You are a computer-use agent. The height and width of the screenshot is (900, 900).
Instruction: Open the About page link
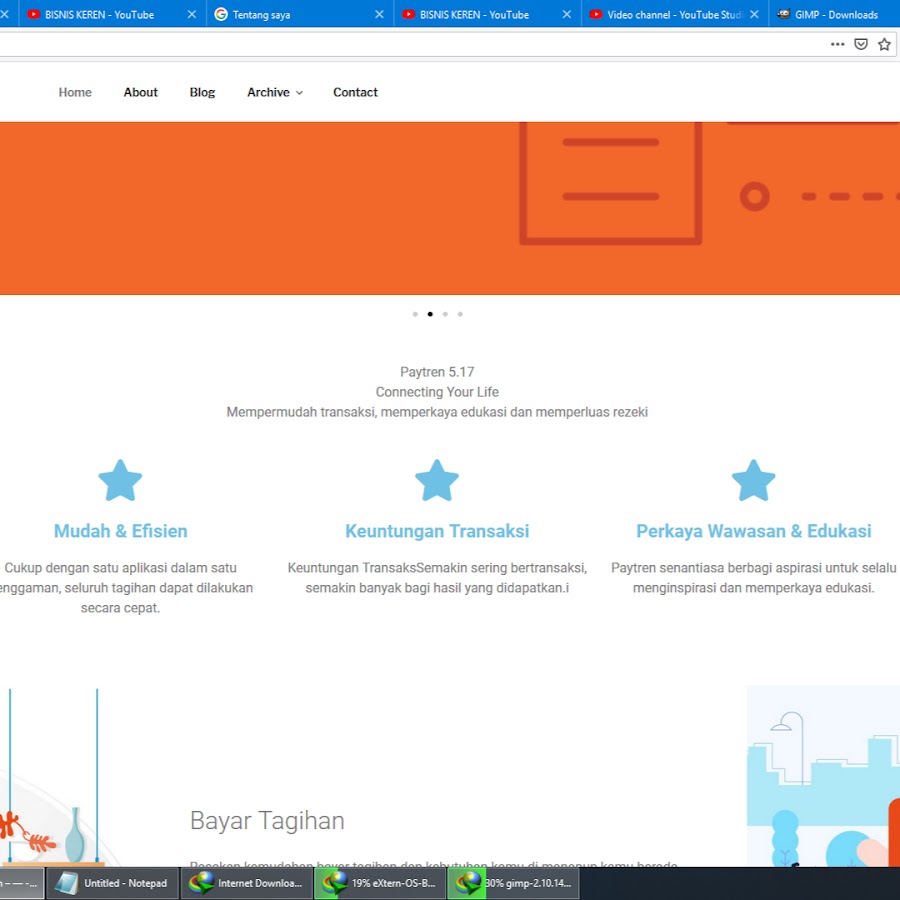(x=141, y=92)
